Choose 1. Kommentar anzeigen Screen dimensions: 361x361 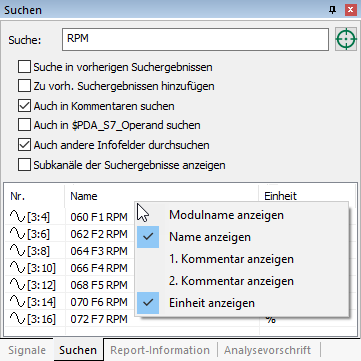tap(242, 259)
